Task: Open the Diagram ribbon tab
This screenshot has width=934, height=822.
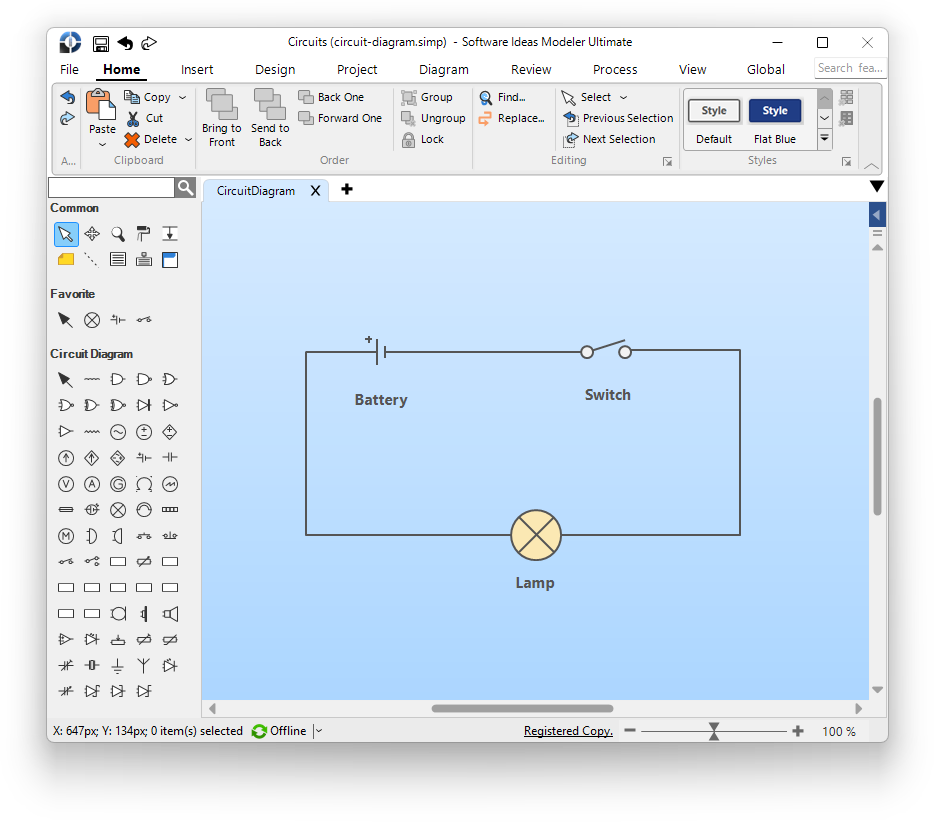Action: tap(444, 70)
